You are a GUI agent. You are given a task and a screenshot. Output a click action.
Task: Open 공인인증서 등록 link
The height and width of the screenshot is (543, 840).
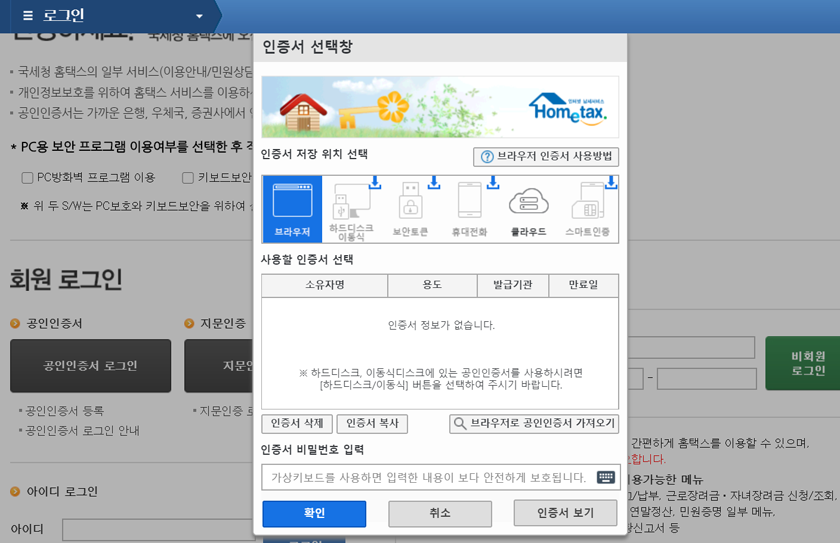(x=65, y=411)
